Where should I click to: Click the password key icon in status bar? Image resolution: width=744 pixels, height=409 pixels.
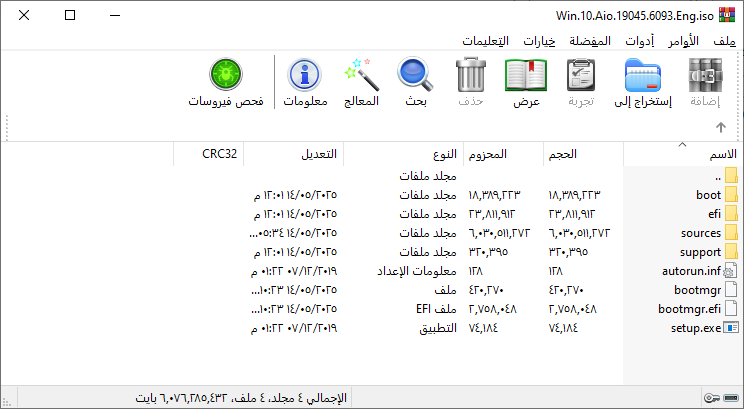(x=712, y=398)
